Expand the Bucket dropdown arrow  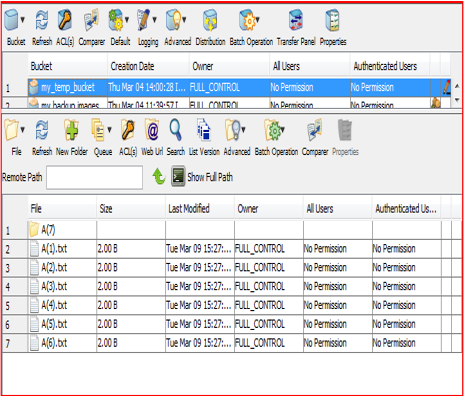[22, 20]
